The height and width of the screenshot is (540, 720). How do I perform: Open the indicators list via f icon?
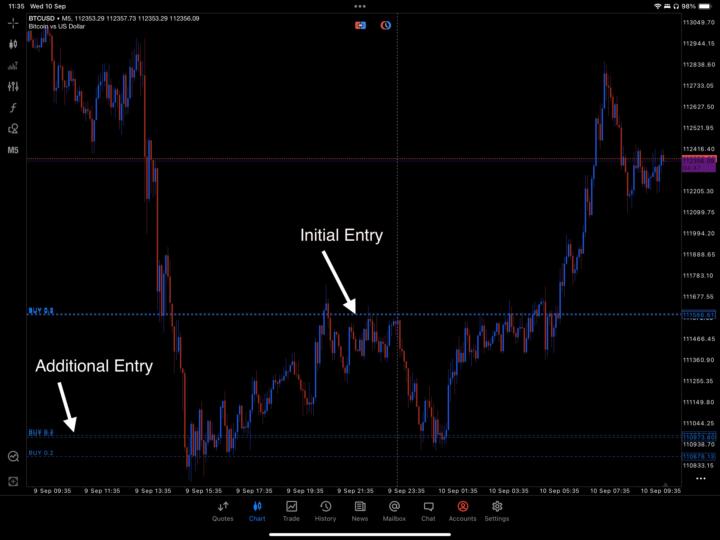coord(13,107)
